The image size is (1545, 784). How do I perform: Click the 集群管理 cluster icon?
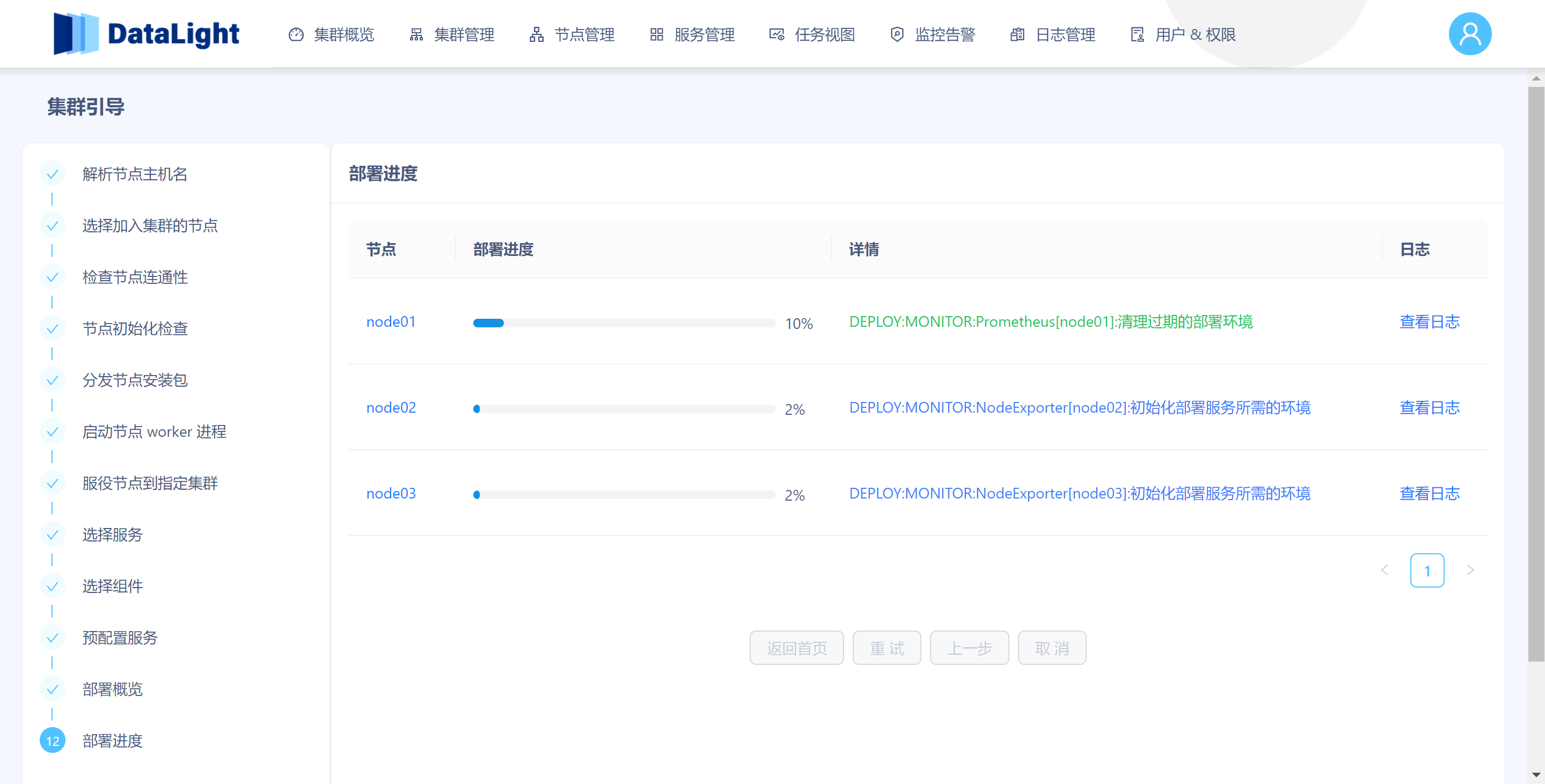coord(416,35)
